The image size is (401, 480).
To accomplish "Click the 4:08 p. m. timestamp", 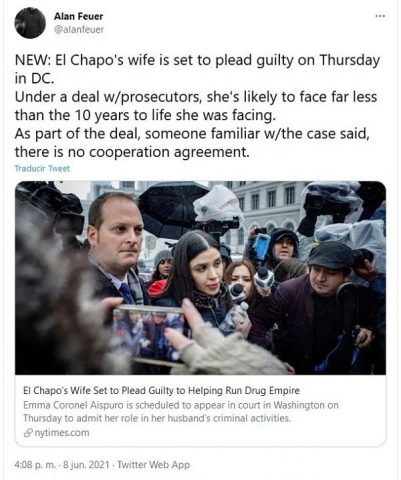I will click(x=35, y=465).
